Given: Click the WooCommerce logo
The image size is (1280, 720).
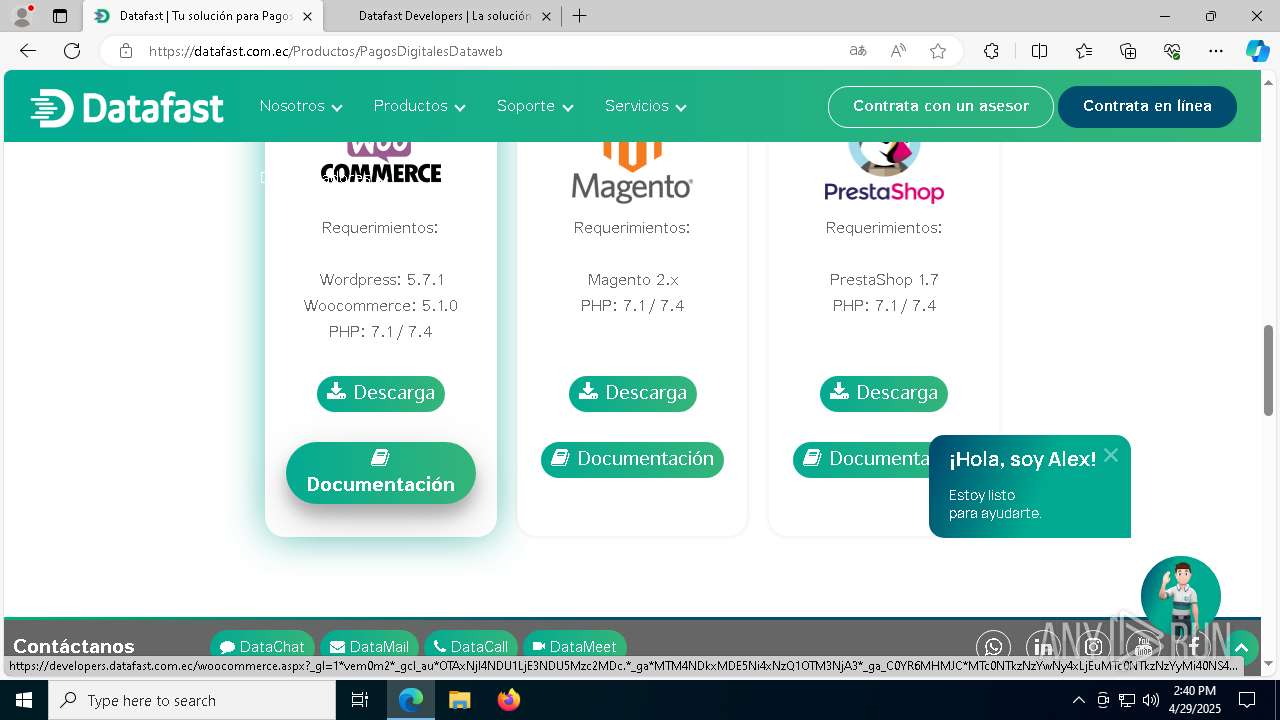Looking at the screenshot, I should click(381, 163).
